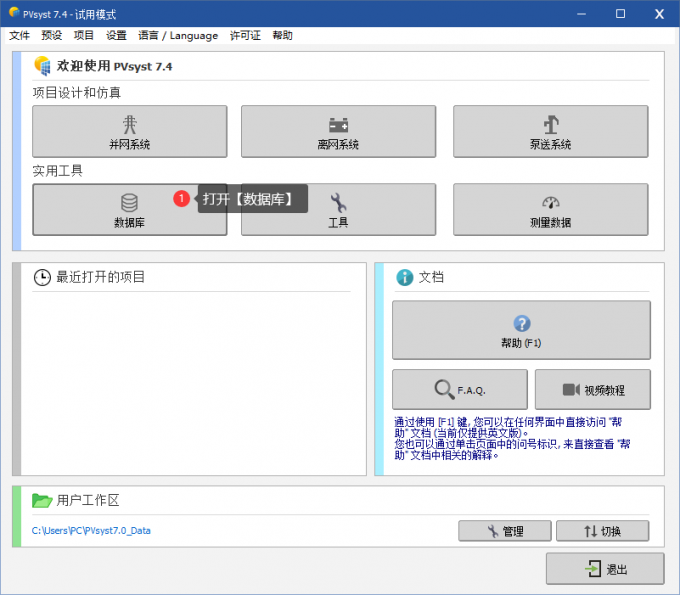The height and width of the screenshot is (595, 680).
Task: Open the 工具 tools button
Action: (338, 209)
